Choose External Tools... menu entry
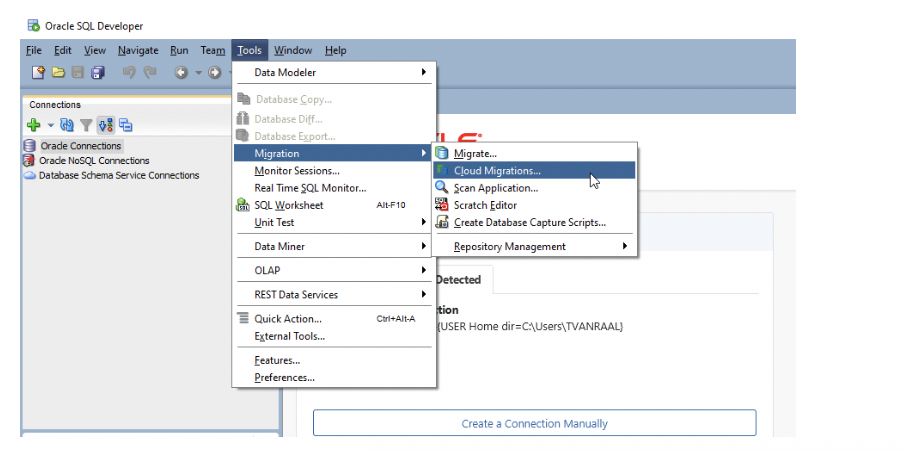 coord(334,336)
